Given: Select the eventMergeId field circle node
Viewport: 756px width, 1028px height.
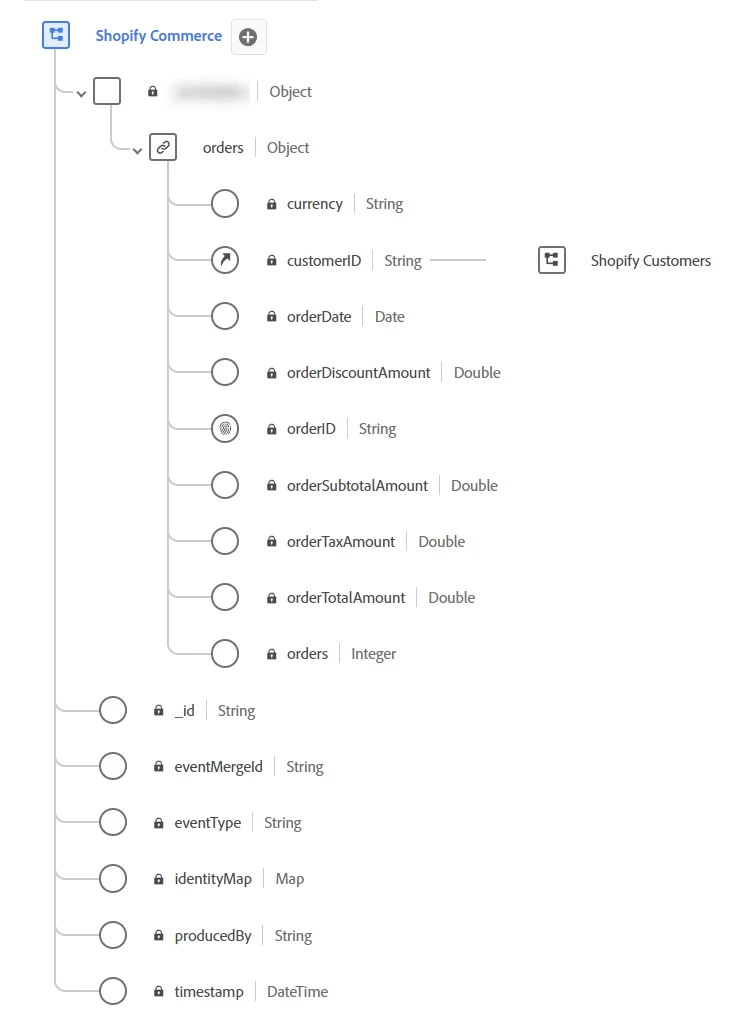Looking at the screenshot, I should click(113, 766).
